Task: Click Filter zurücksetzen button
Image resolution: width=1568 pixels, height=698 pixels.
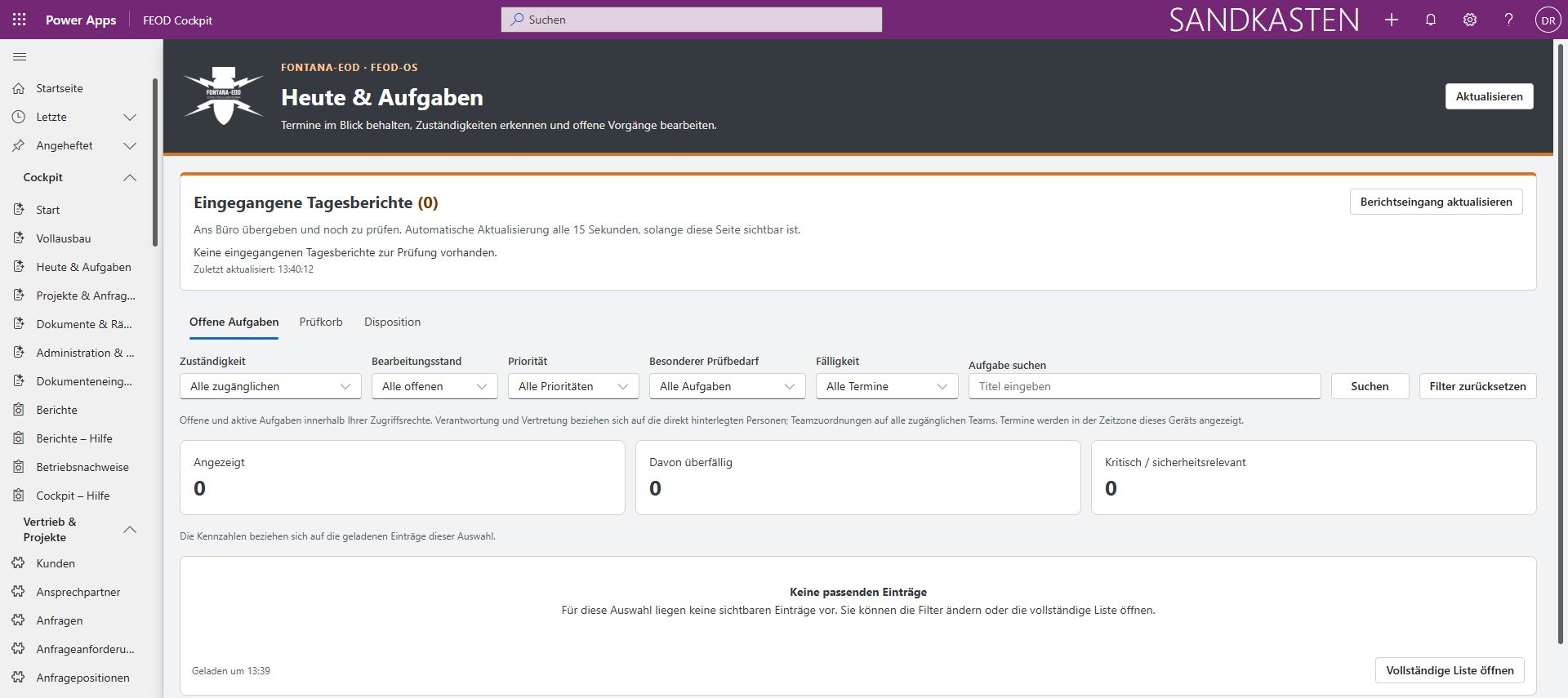Action: [x=1477, y=386]
